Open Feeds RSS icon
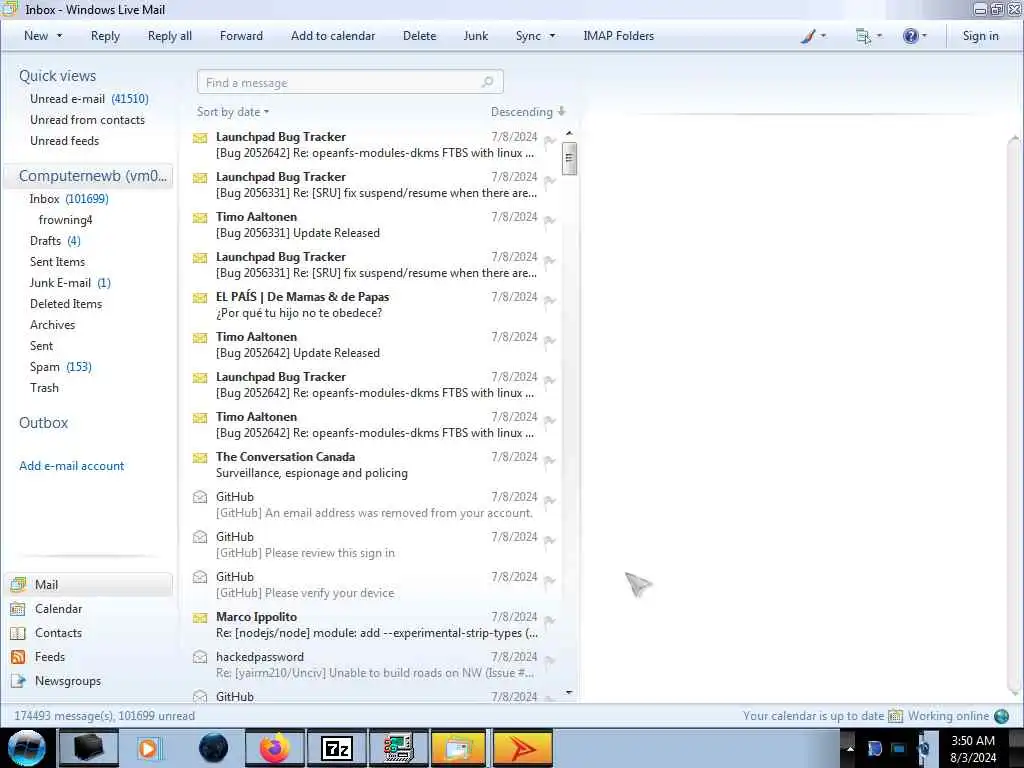Screen dimensions: 1024x768 click(x=18, y=657)
